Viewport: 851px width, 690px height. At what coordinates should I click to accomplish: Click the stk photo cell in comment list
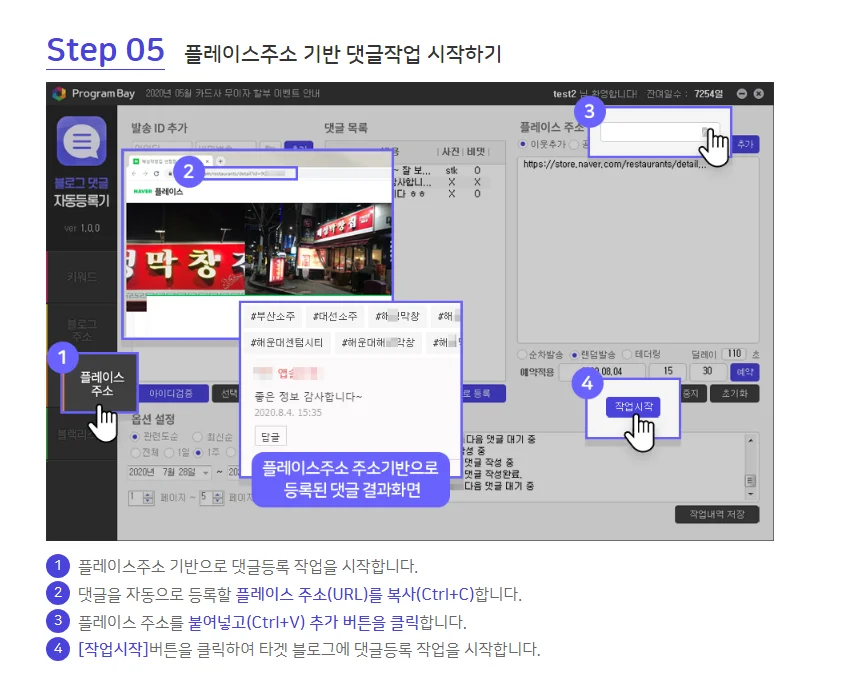click(452, 170)
